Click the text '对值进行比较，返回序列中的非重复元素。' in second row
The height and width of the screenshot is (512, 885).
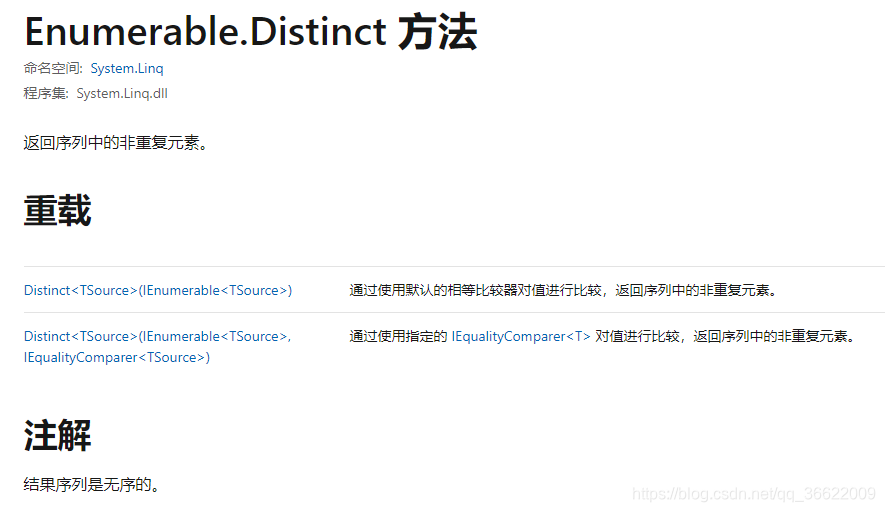click(725, 336)
